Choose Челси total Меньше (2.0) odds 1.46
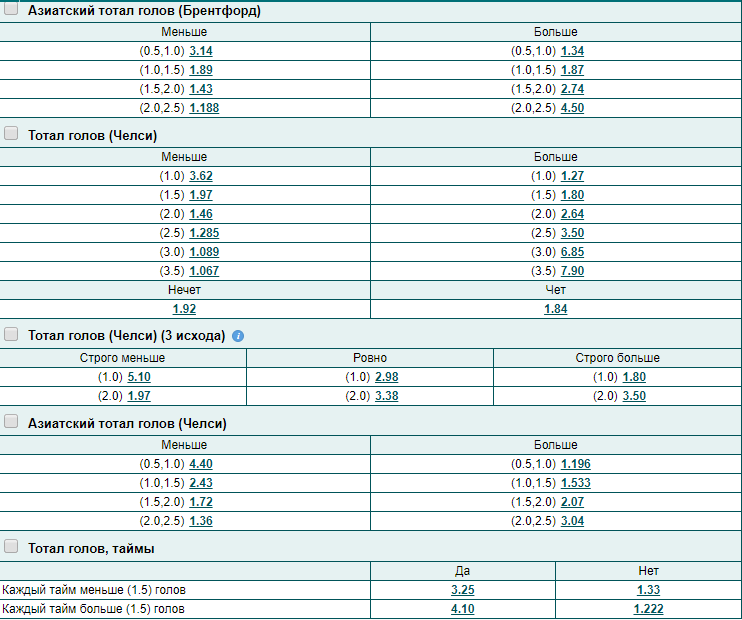This screenshot has height=620, width=742. click(x=201, y=214)
